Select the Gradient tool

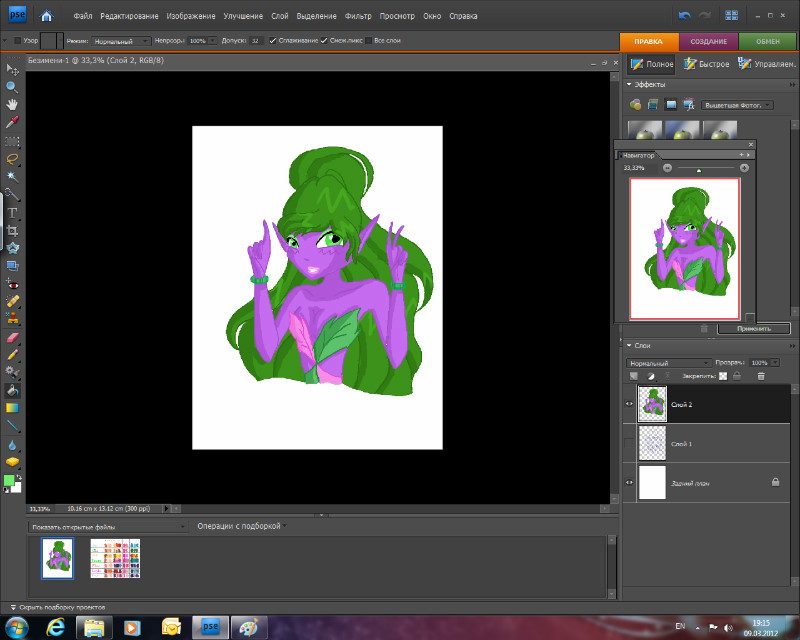point(12,408)
